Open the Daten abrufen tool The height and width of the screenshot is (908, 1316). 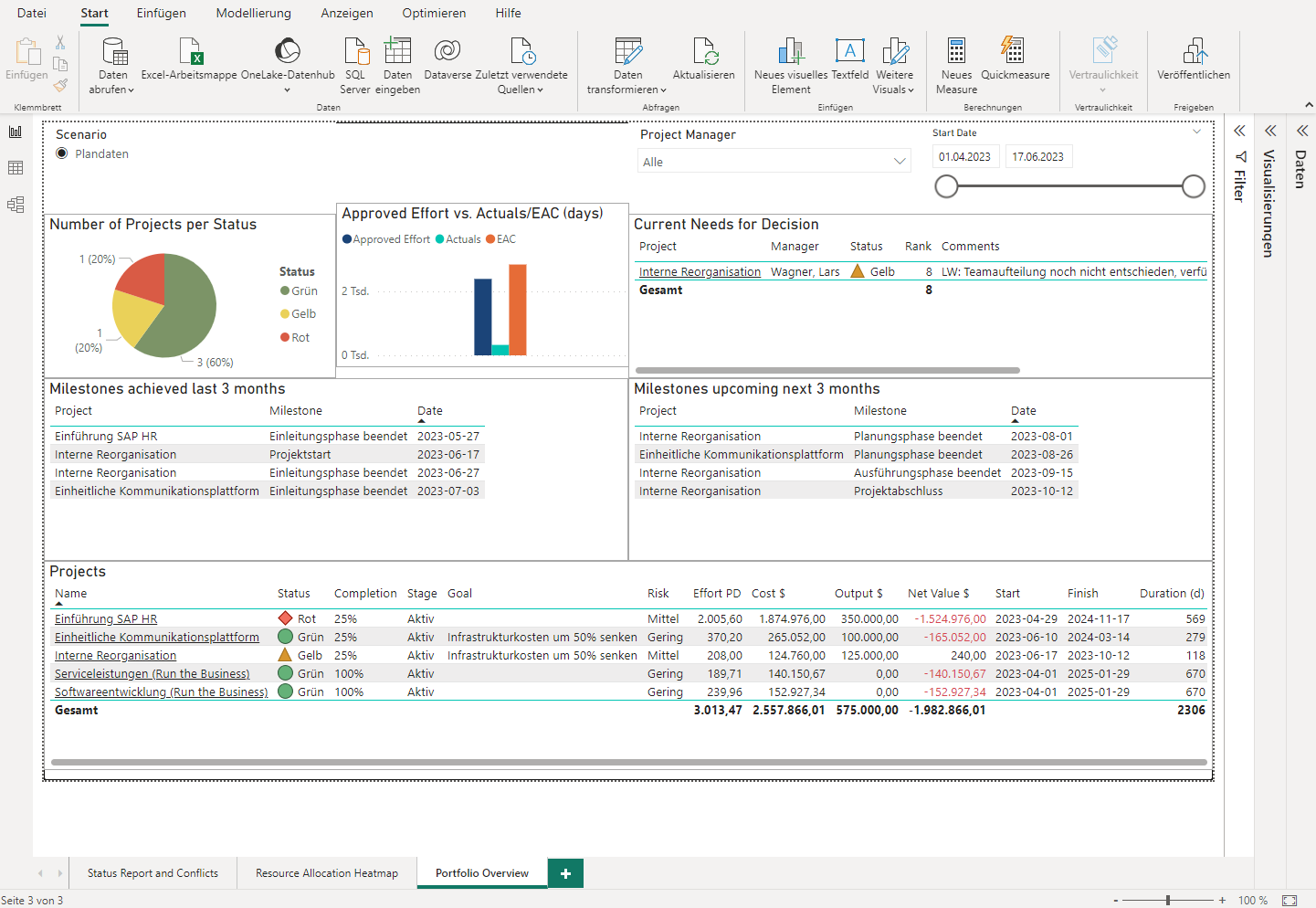(112, 64)
